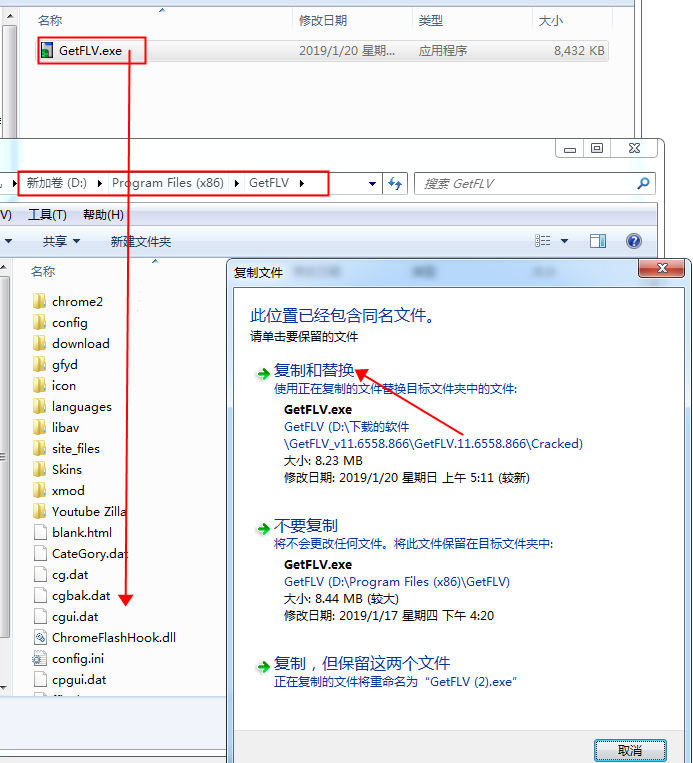Select the libav folder

(56, 427)
